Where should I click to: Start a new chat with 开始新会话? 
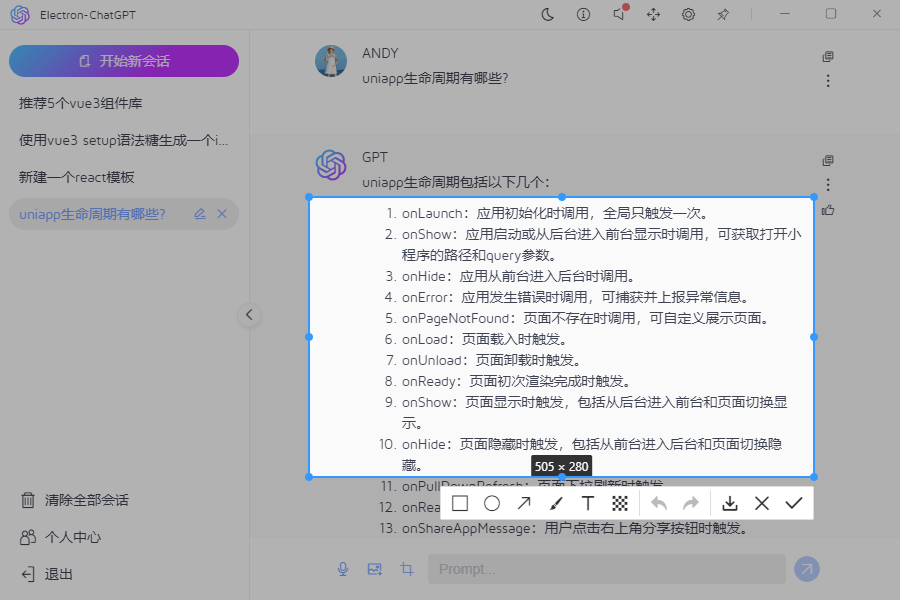(124, 61)
